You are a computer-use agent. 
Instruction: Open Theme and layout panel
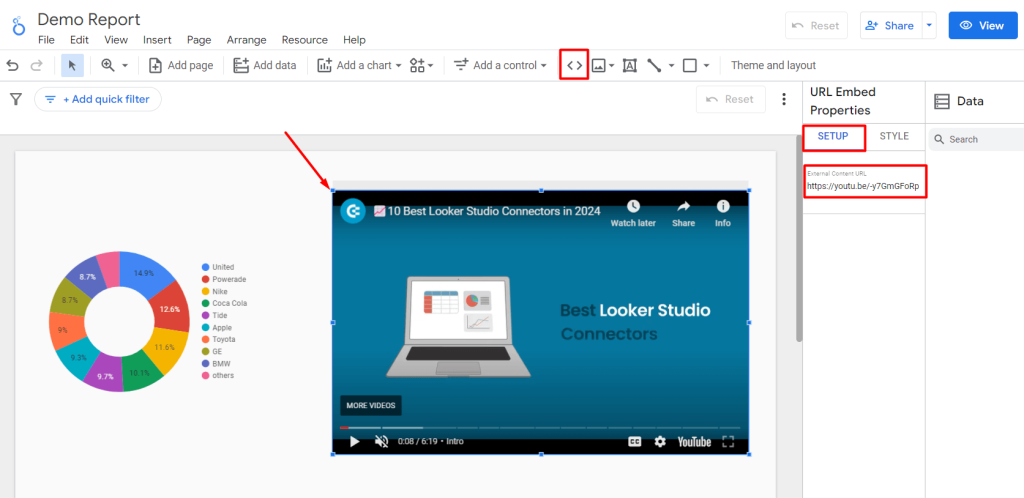tap(773, 65)
